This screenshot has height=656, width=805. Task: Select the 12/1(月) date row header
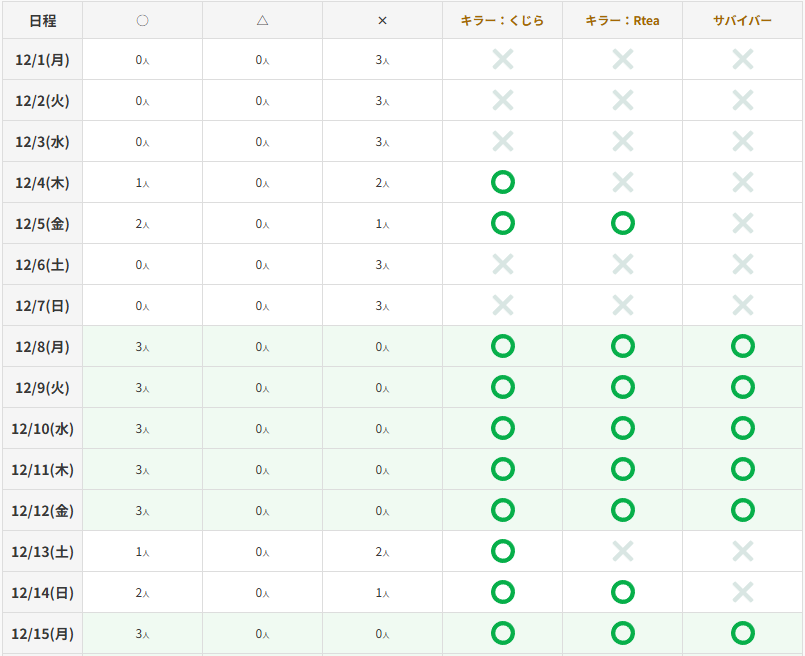pos(43,60)
